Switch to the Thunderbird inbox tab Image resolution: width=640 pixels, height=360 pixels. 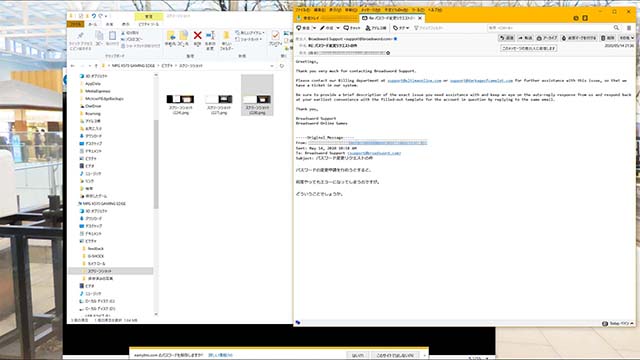point(327,18)
